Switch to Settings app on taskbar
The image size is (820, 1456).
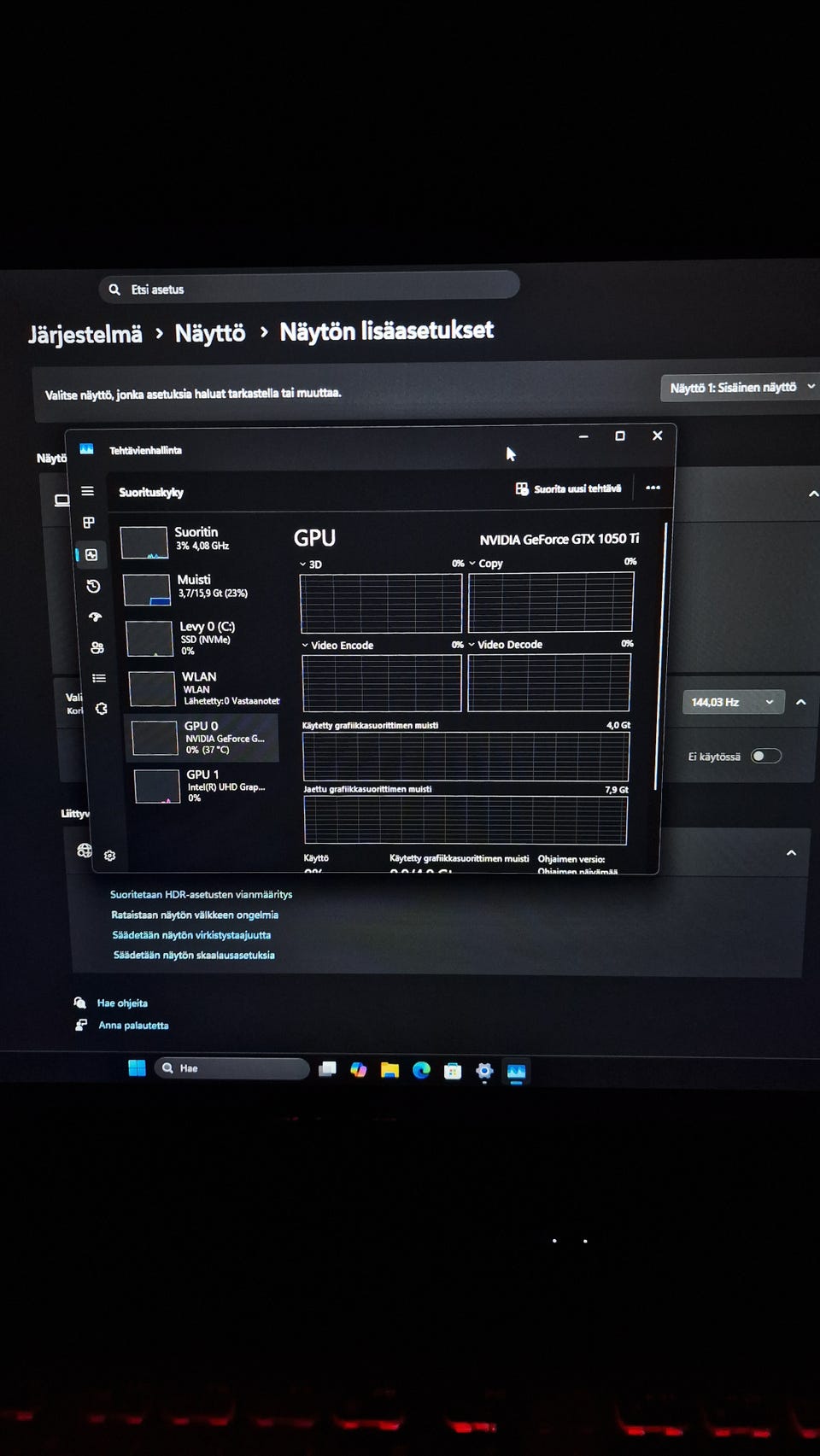tap(484, 1071)
